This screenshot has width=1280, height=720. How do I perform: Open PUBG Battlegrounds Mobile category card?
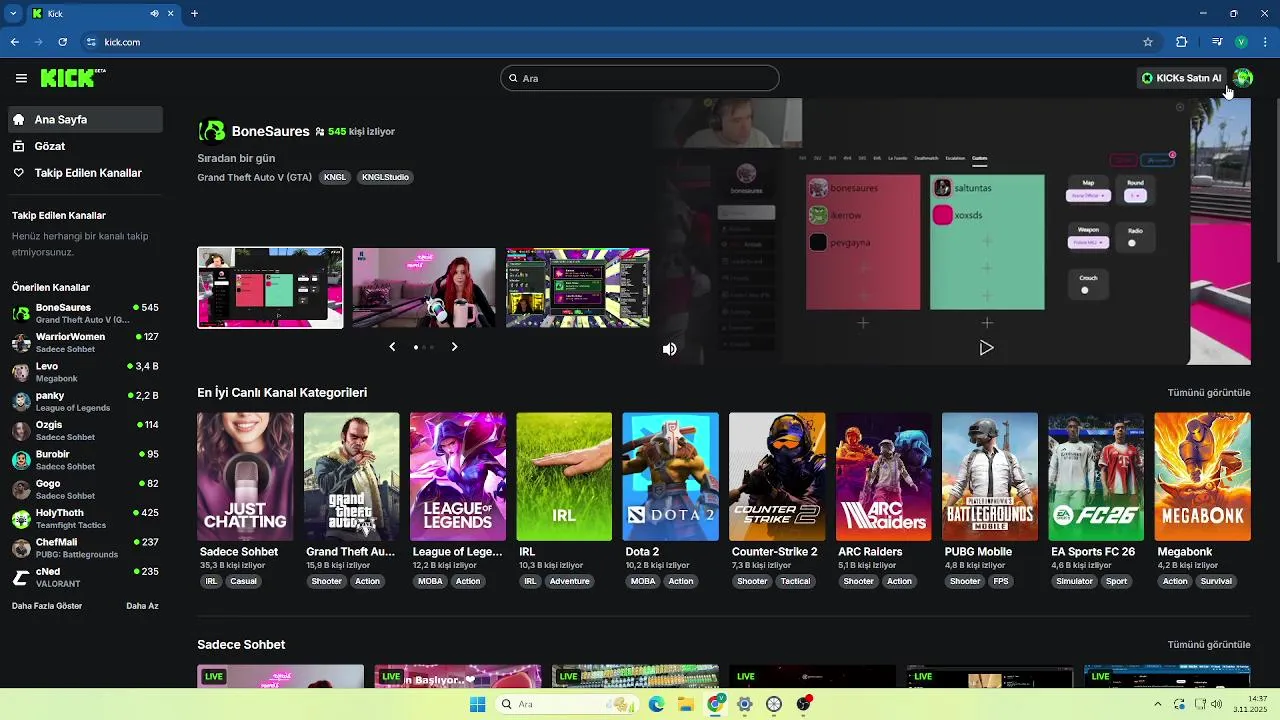[x=990, y=477]
